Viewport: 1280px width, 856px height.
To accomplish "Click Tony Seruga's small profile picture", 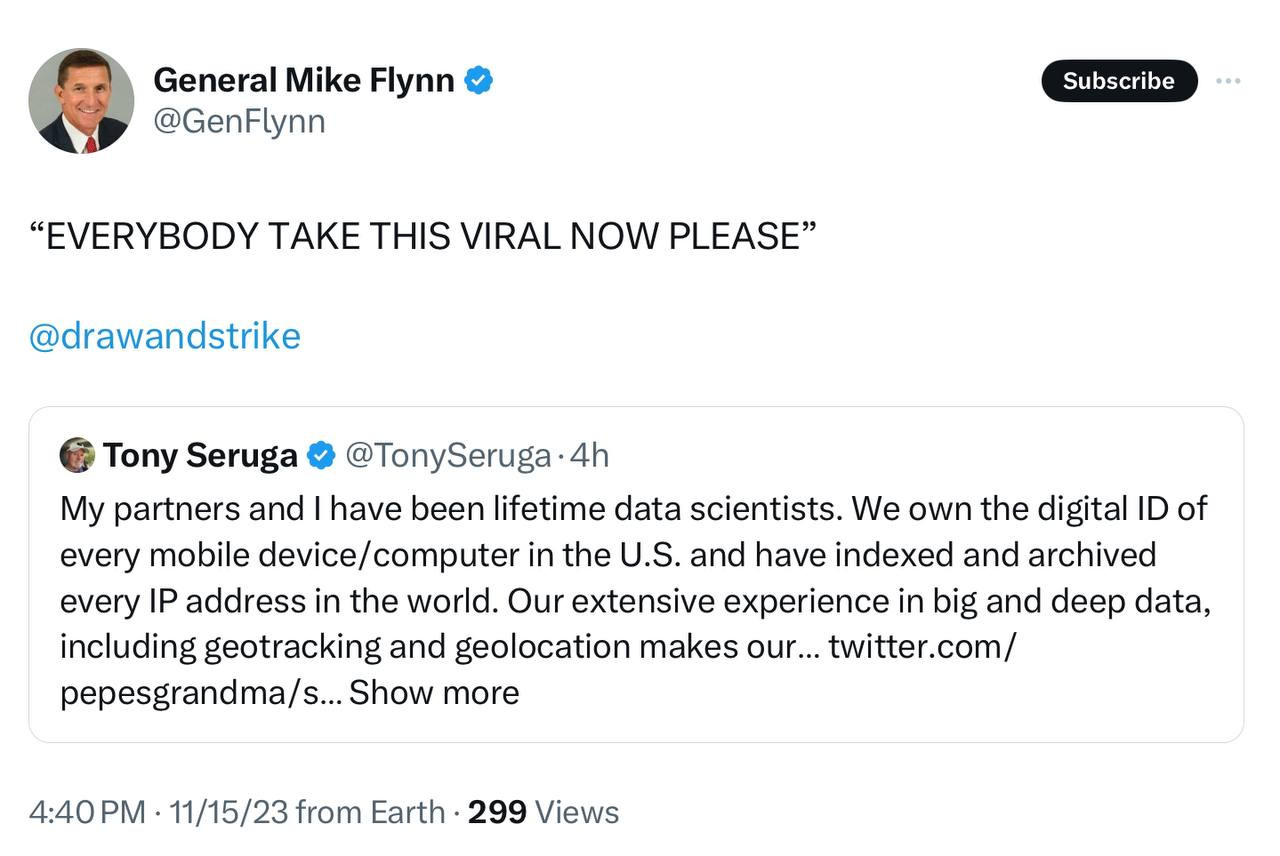I will click(77, 455).
